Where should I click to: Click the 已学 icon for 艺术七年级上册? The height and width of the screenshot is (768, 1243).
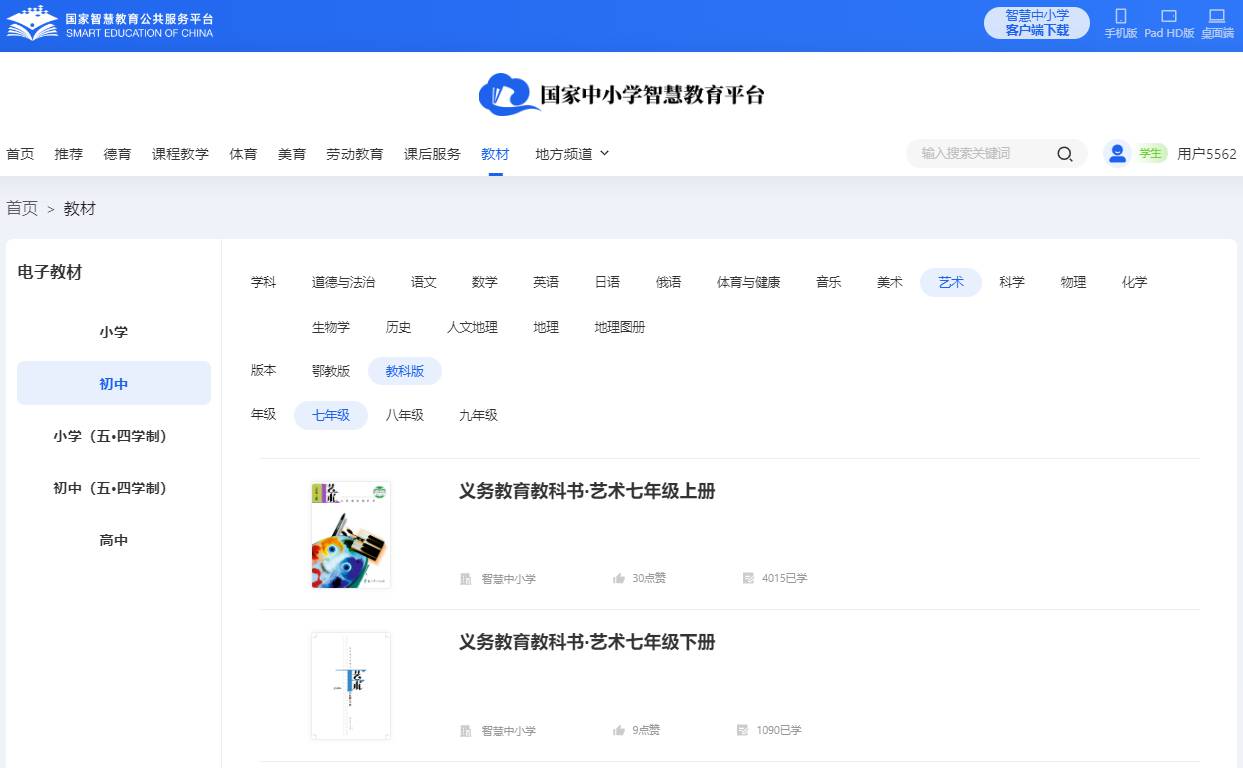(x=748, y=578)
